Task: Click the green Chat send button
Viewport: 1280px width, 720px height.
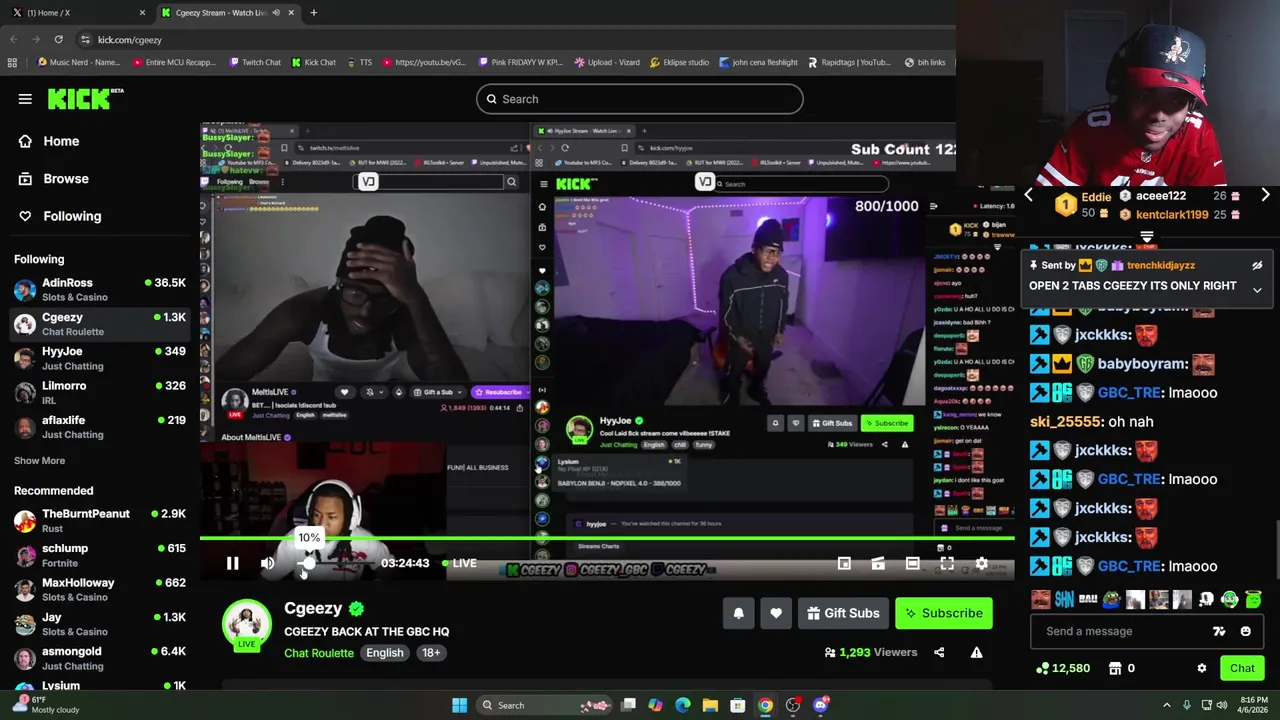Action: 1242,668
